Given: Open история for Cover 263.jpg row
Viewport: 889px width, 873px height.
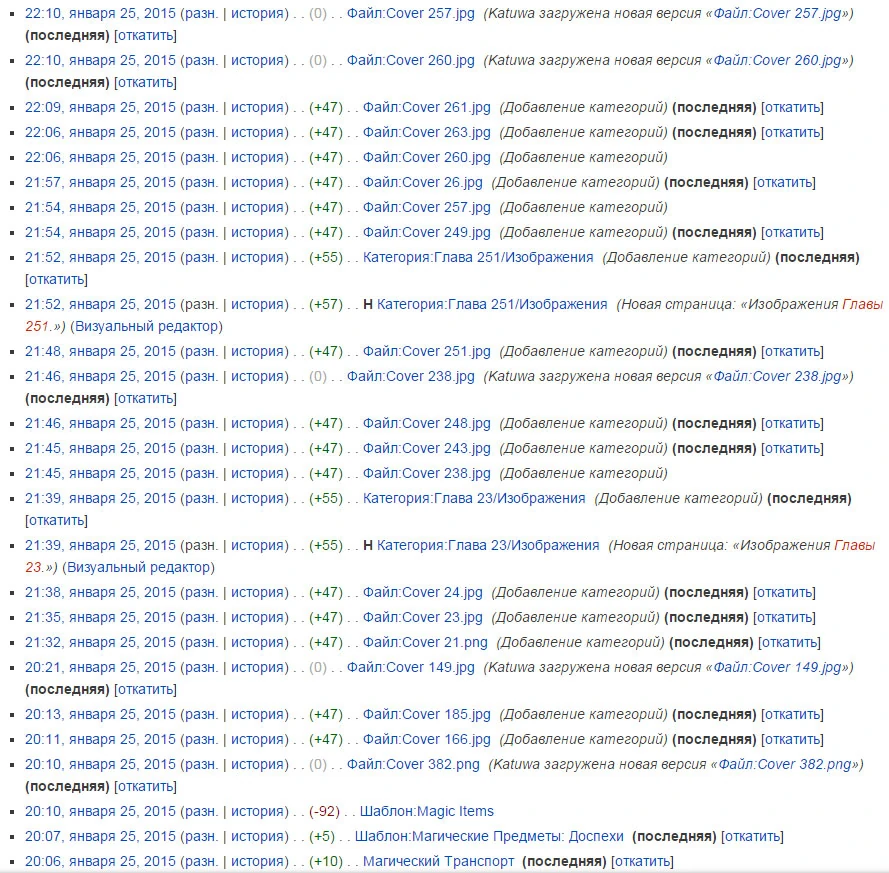Looking at the screenshot, I should [x=257, y=132].
